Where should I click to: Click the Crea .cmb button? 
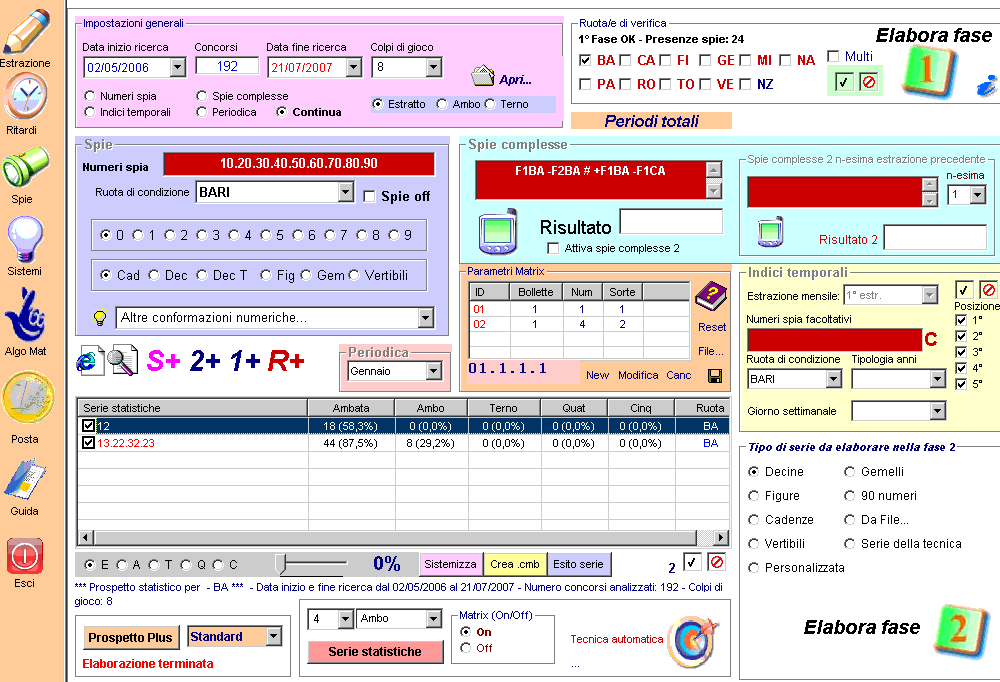515,564
